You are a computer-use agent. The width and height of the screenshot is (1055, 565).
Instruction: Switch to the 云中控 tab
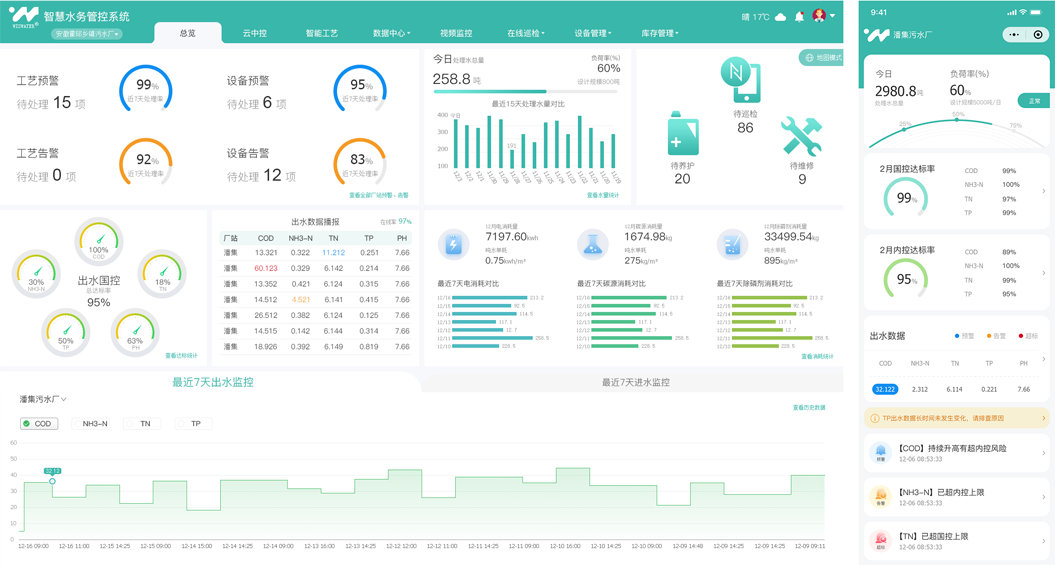click(255, 33)
